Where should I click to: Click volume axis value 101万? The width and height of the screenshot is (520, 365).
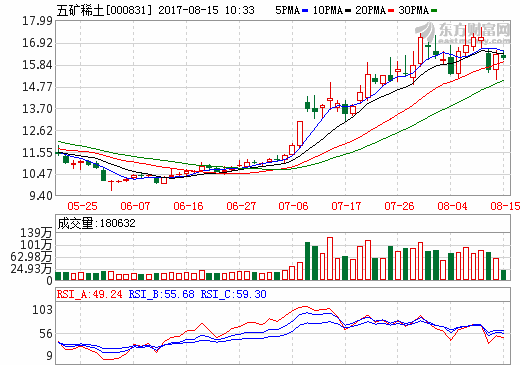36,245
